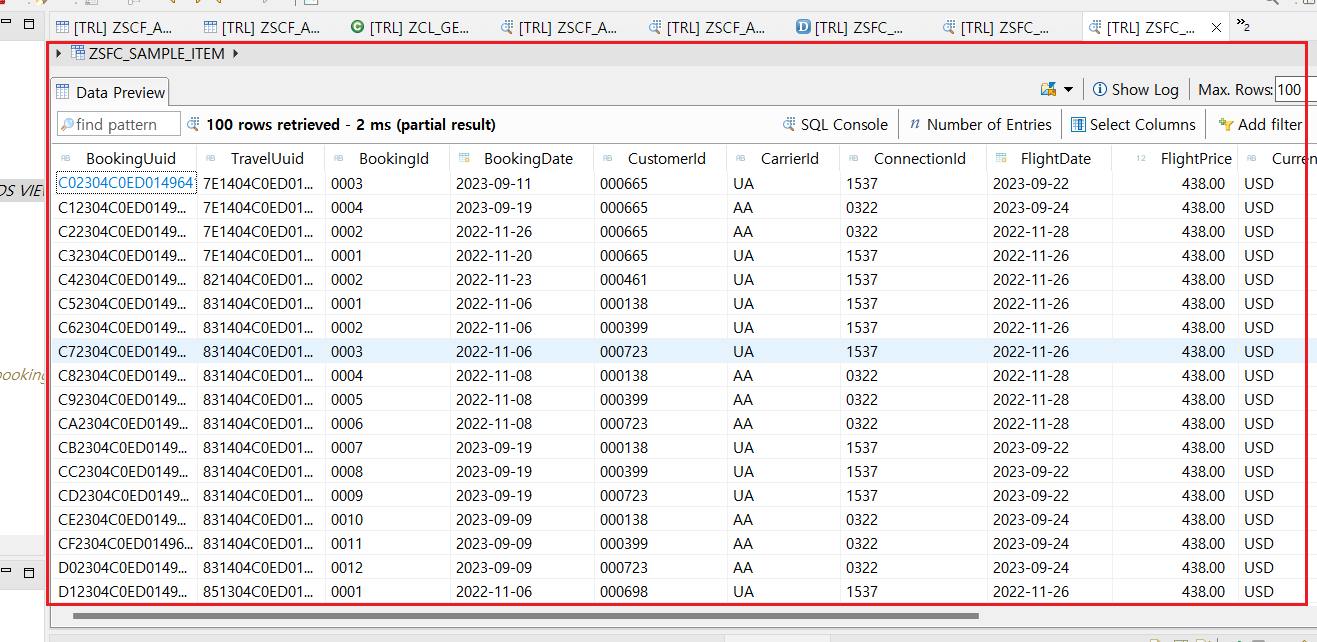Select the Data Preview tab

(x=110, y=92)
